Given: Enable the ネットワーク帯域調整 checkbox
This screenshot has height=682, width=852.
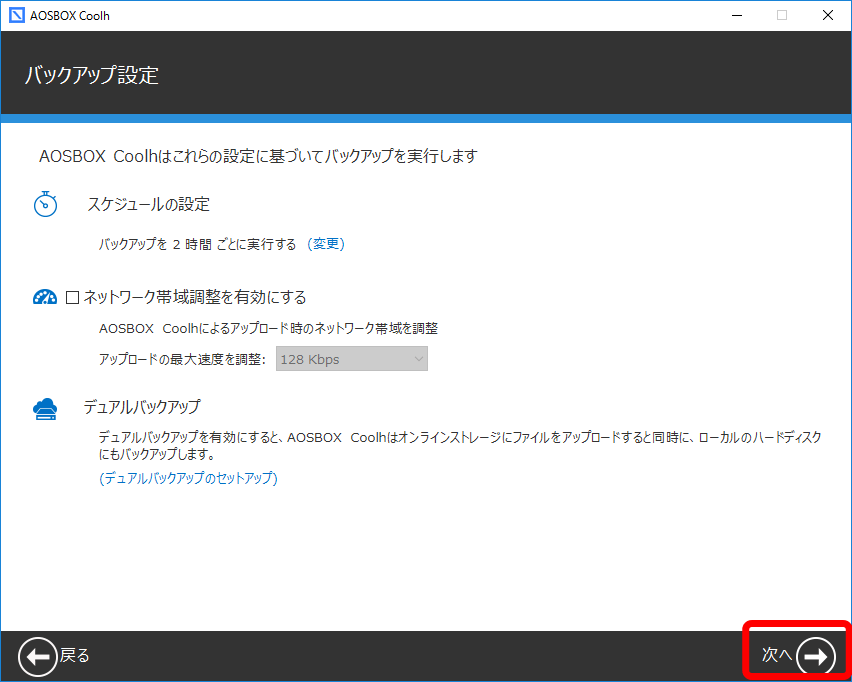Looking at the screenshot, I should [72, 297].
